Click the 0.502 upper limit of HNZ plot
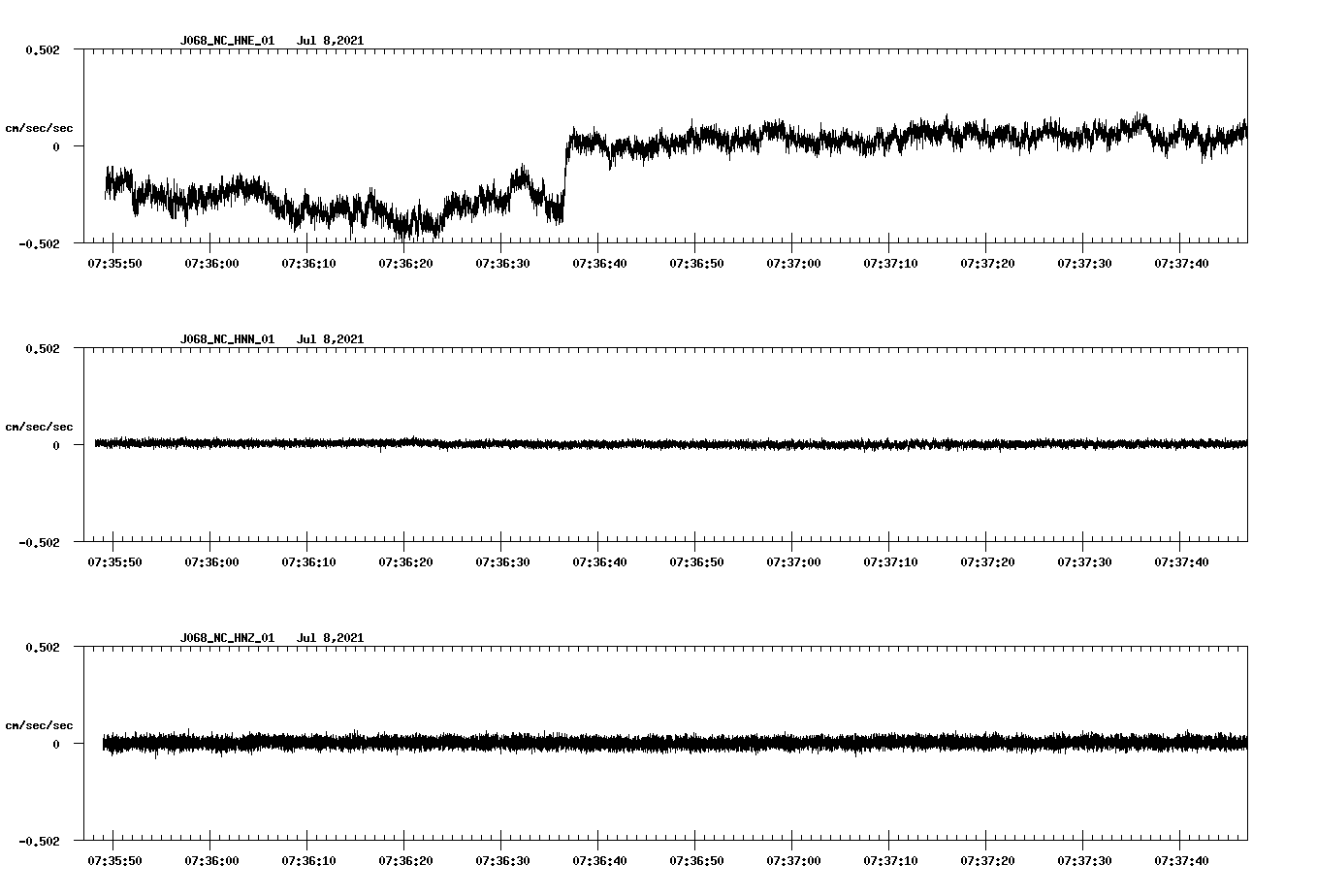 coord(42,647)
